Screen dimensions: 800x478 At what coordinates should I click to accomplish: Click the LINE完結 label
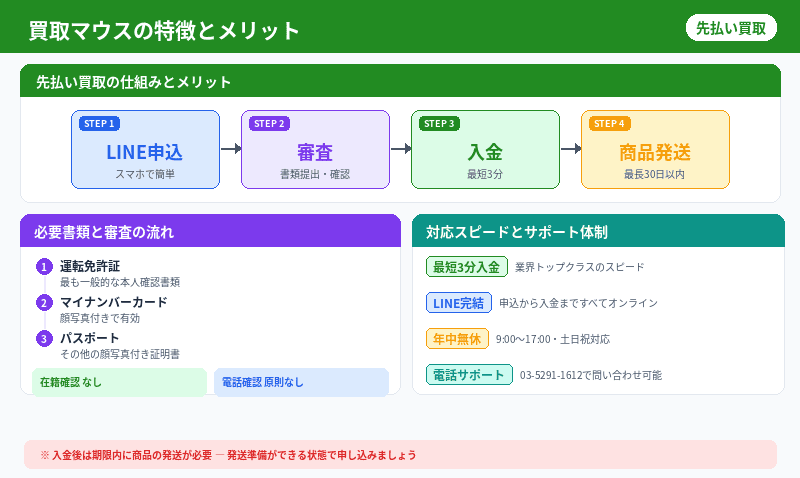click(458, 303)
